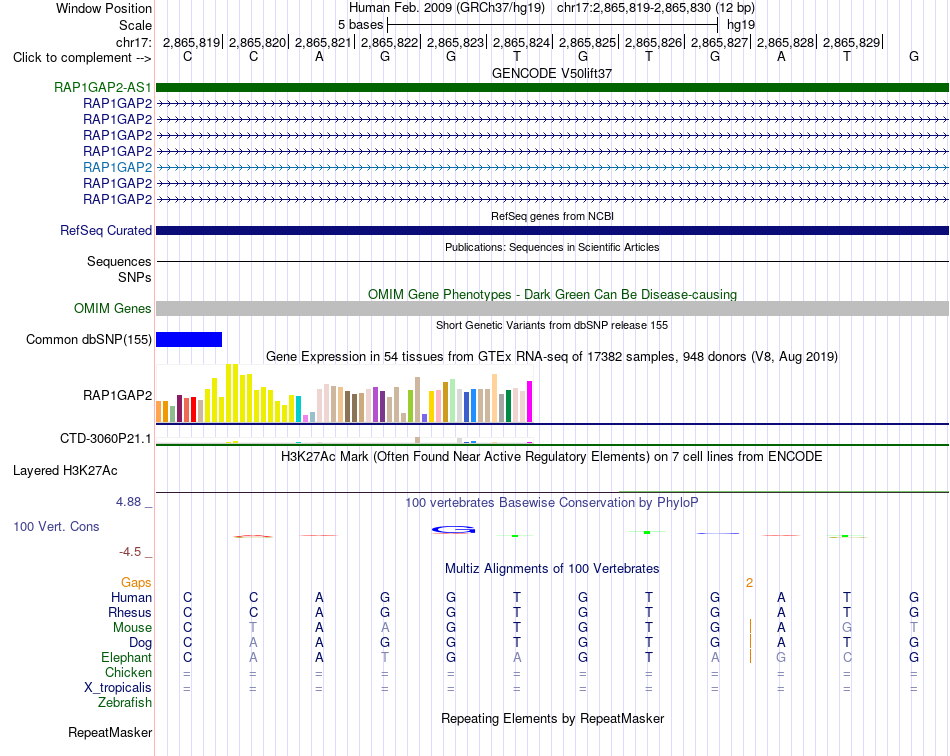Screen dimensions: 950x756
Task: Click the faded G in Mouse alignment row
Action: 847,628
